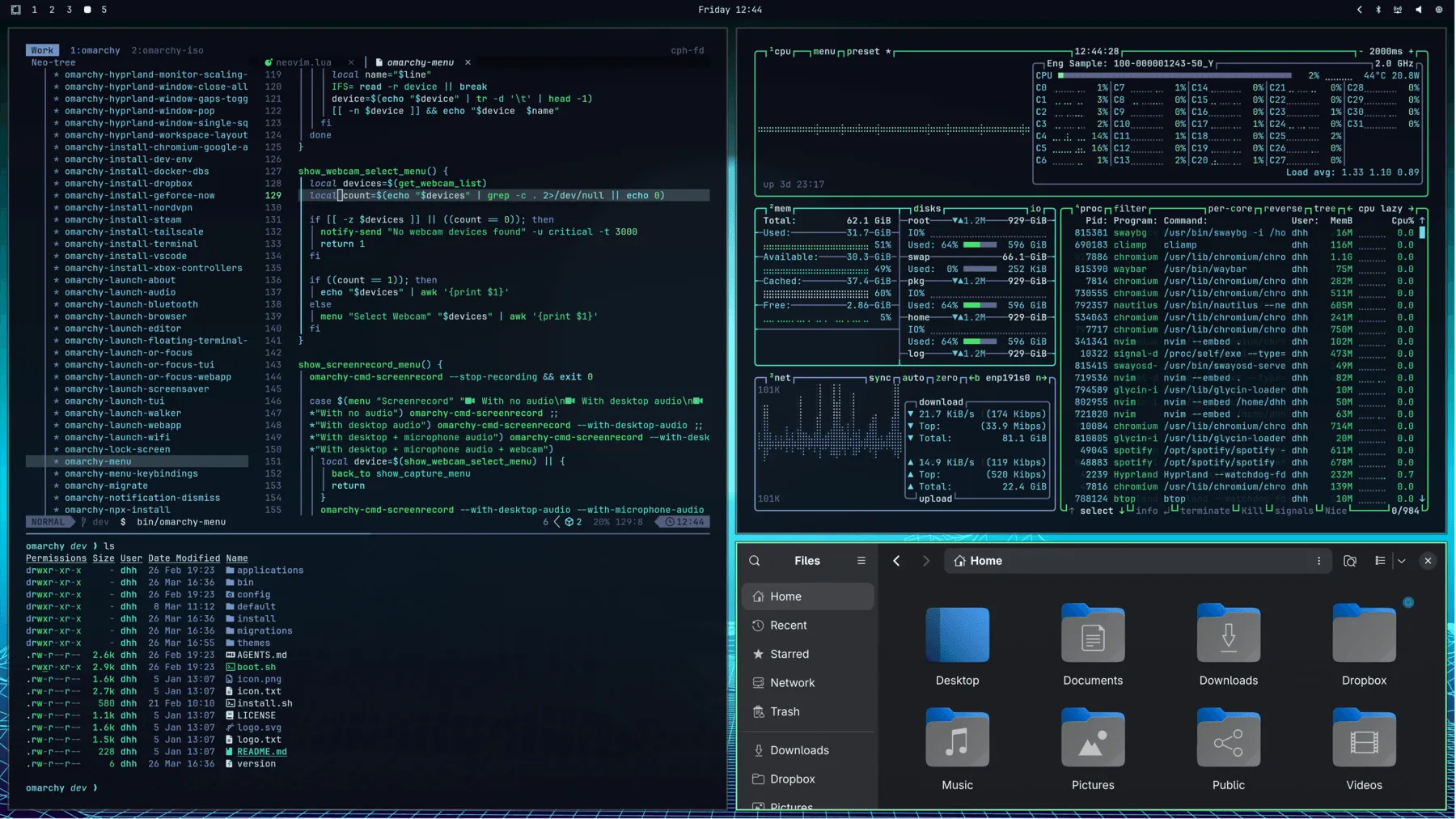Click the search-folder camera icon in Files toolbar
The width and height of the screenshot is (1456, 819).
coord(1349,561)
